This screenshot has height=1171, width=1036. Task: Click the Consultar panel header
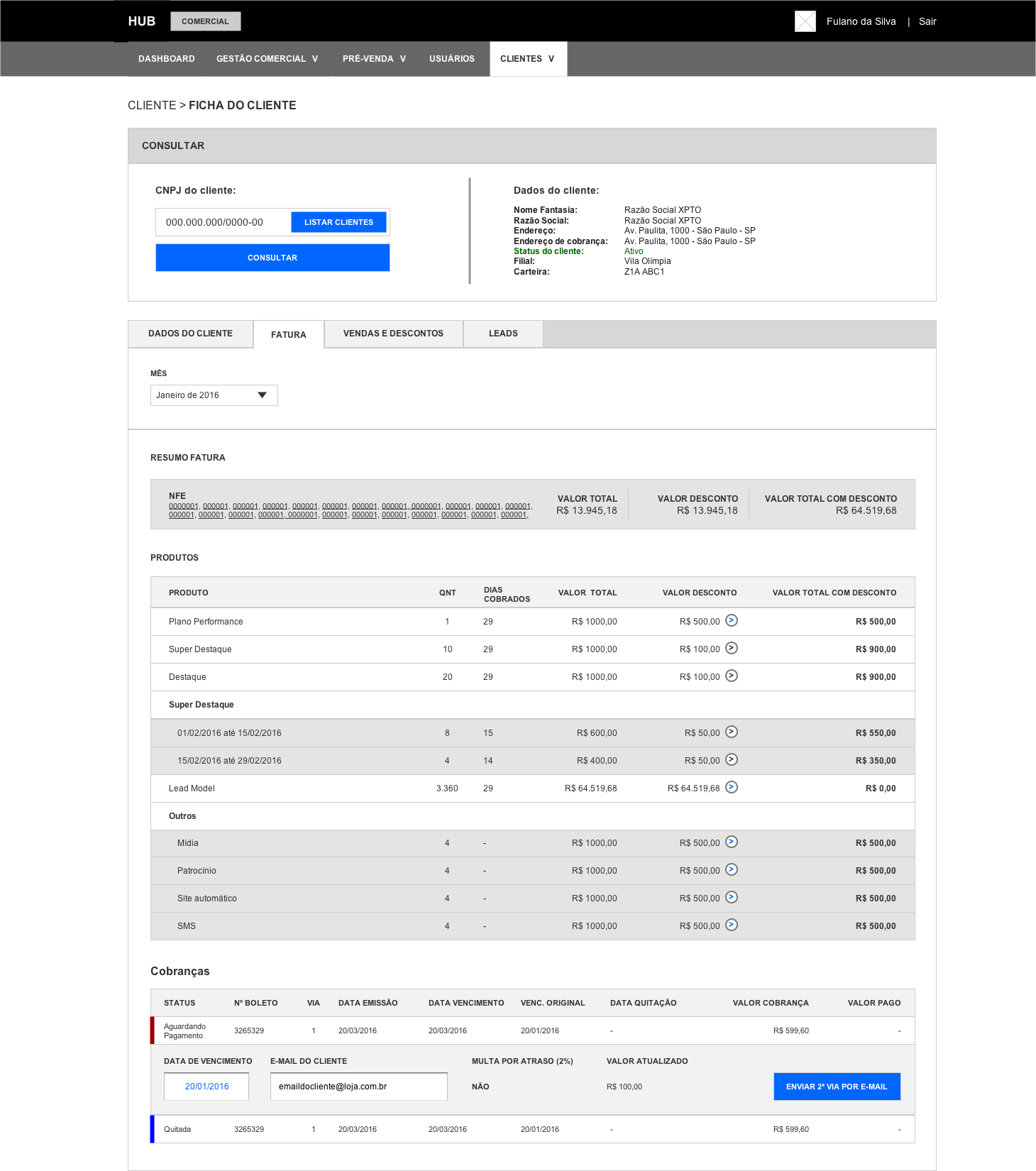[532, 145]
